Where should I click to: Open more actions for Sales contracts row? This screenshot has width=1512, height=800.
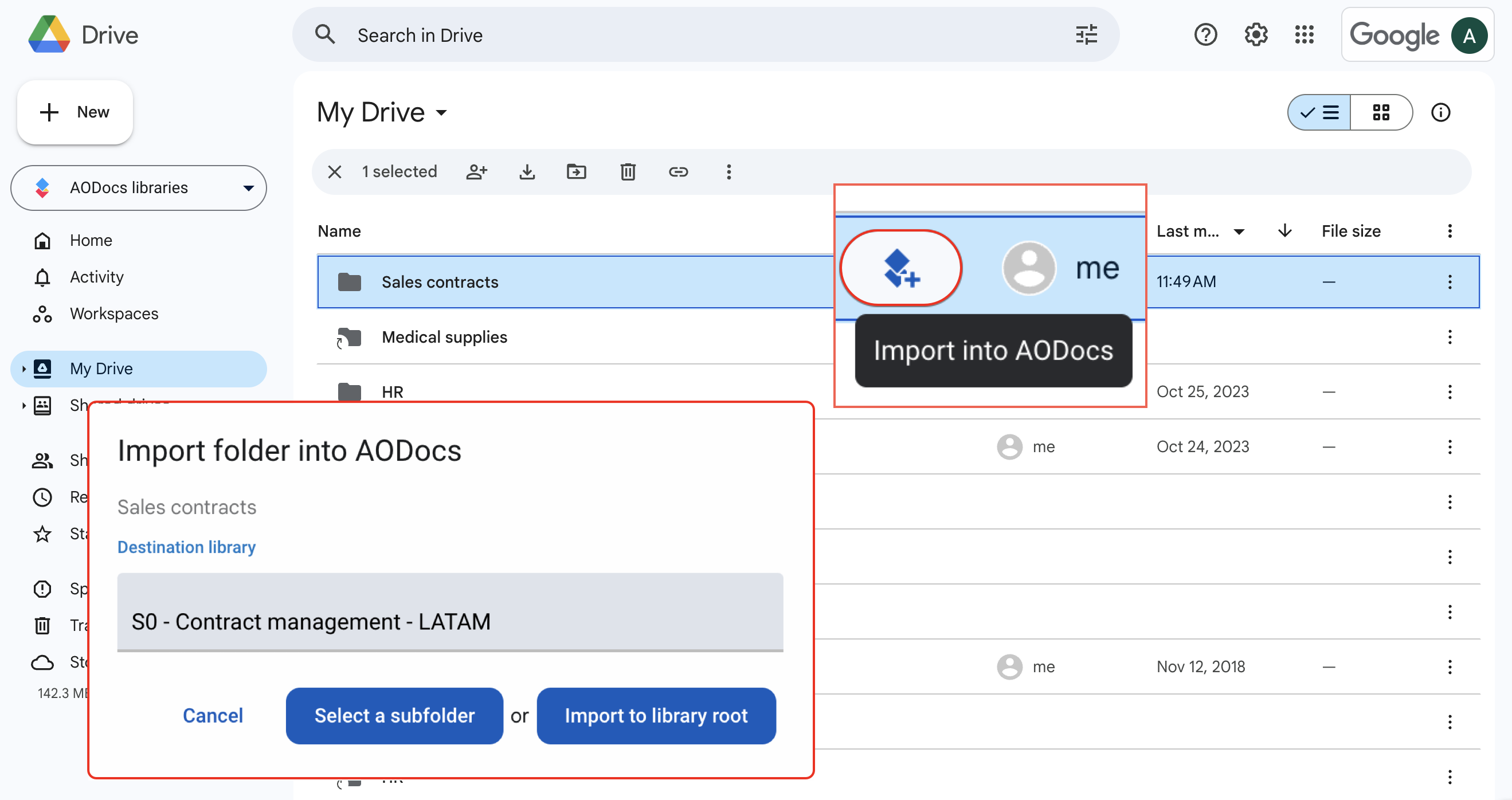1450,282
